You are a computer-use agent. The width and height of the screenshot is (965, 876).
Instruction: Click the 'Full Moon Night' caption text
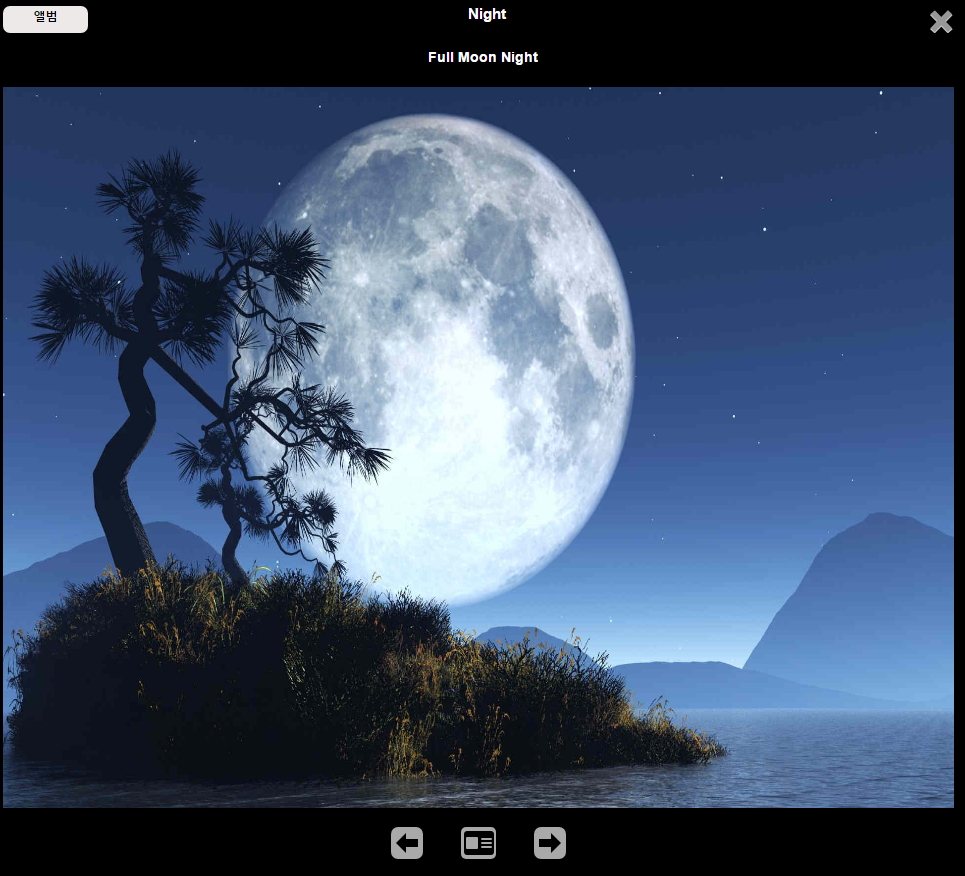point(483,57)
